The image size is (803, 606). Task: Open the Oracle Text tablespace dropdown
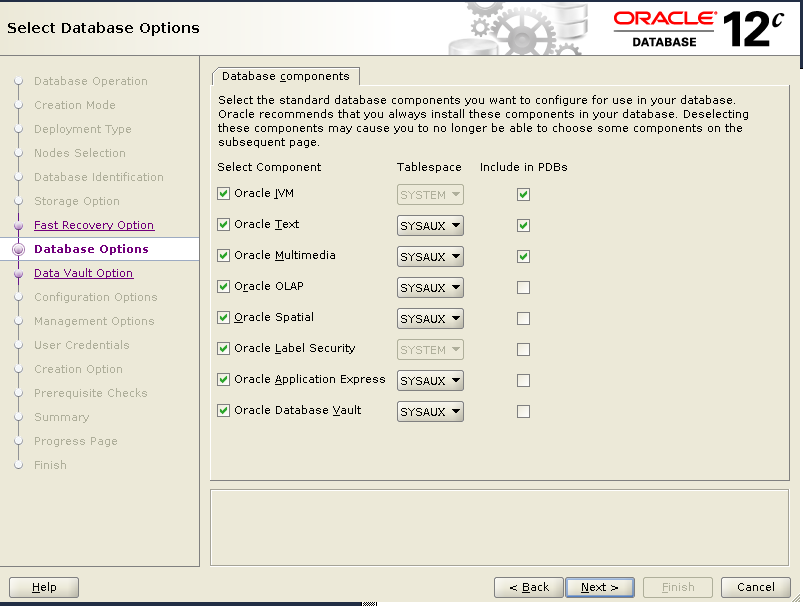point(430,226)
